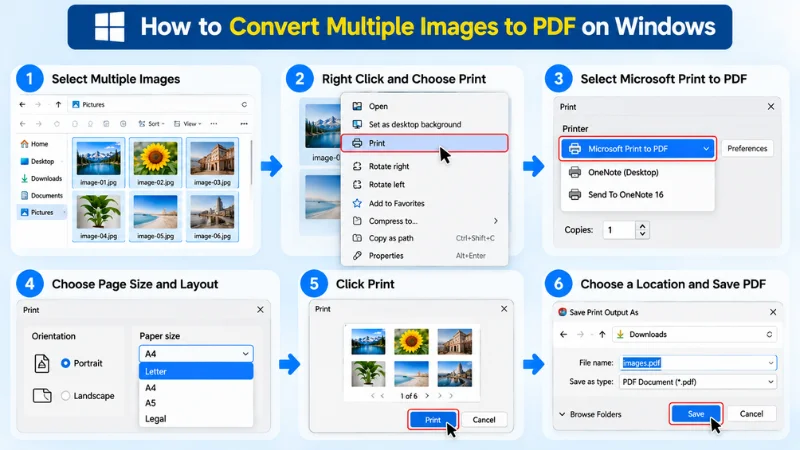Viewport: 800px width, 450px height.
Task: Choose Set as desktop background
Action: click(424, 124)
